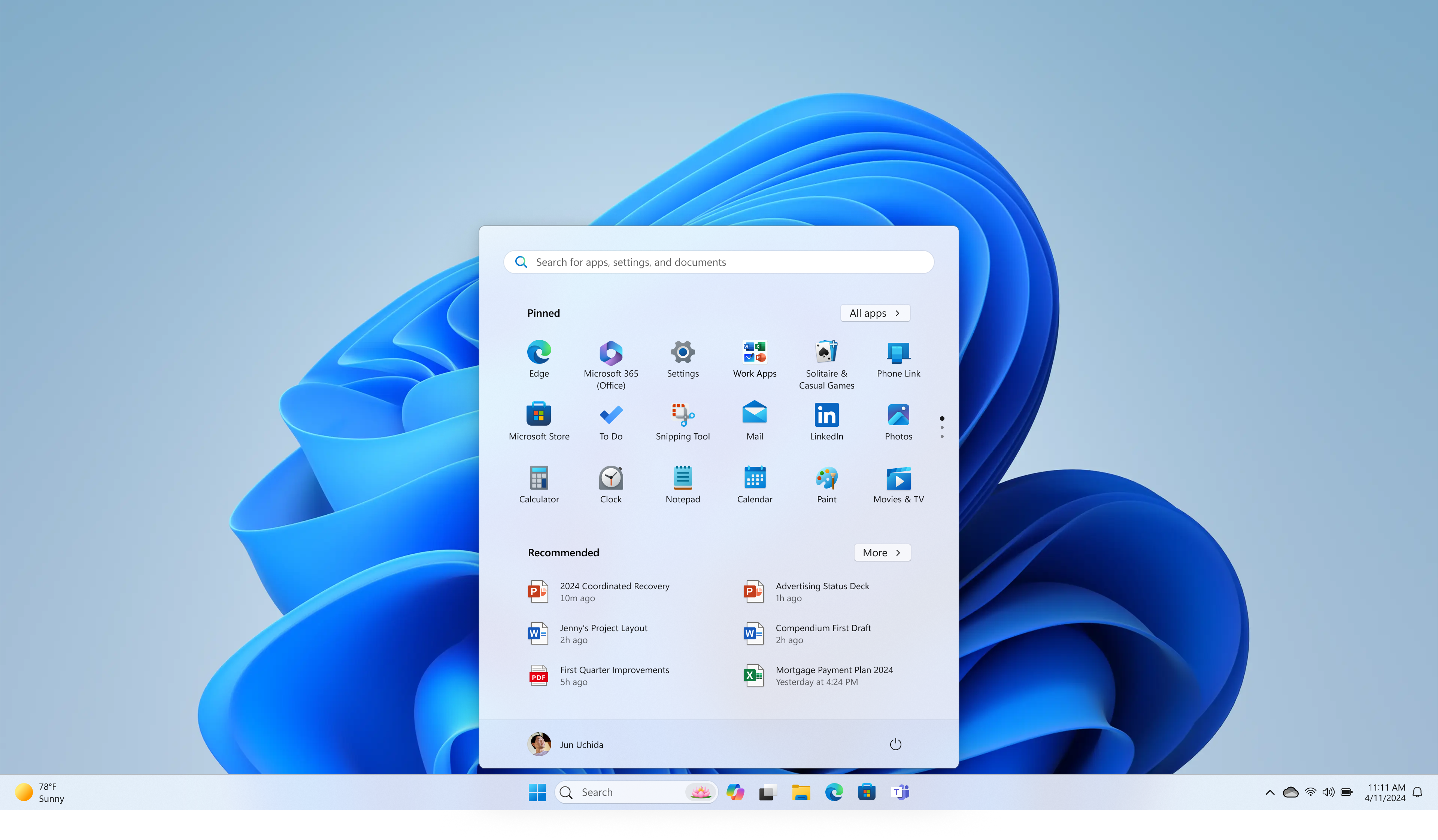Show more recommended files
Screen dimensions: 1438x840
(882, 553)
